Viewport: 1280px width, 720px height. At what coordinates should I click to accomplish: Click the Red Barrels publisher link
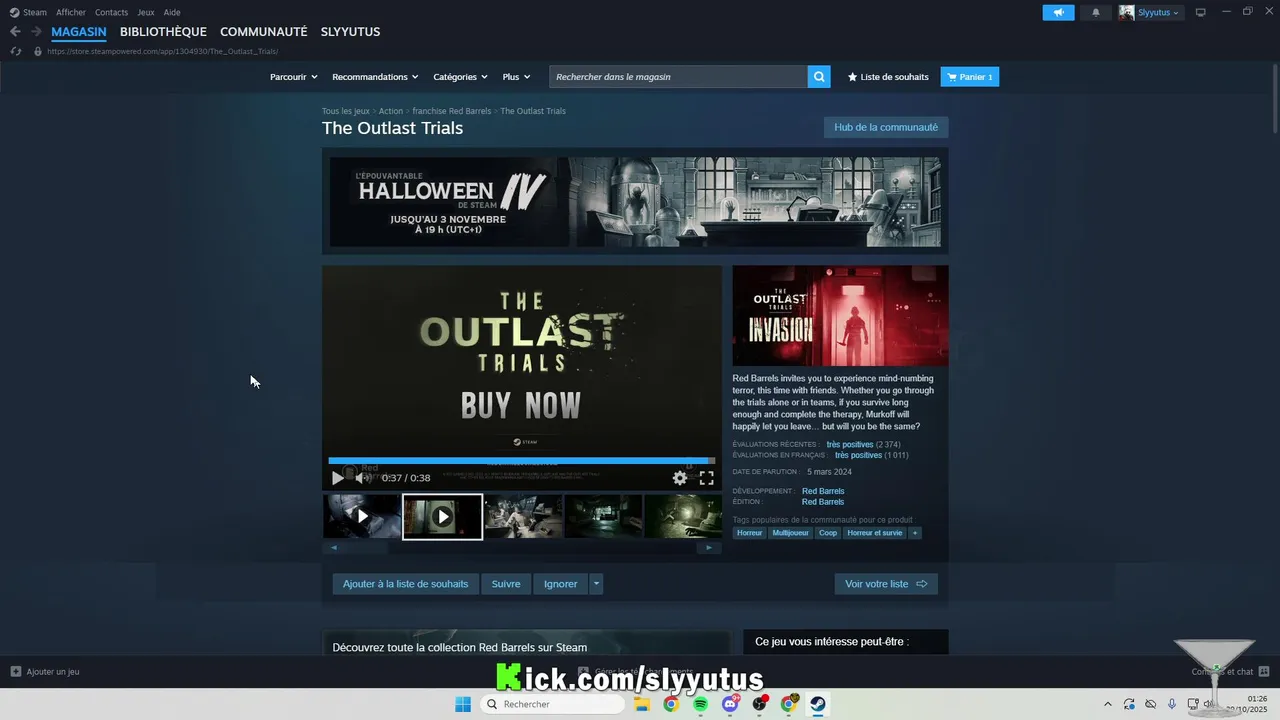click(x=823, y=502)
